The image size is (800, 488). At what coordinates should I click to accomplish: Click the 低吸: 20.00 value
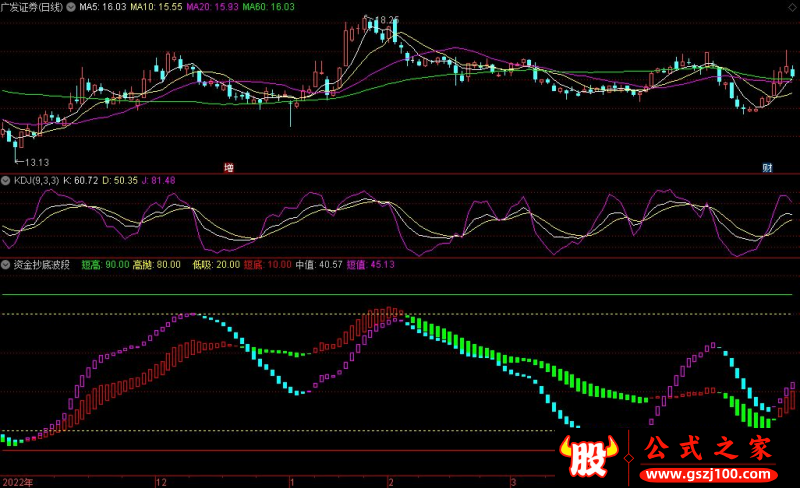[x=216, y=264]
